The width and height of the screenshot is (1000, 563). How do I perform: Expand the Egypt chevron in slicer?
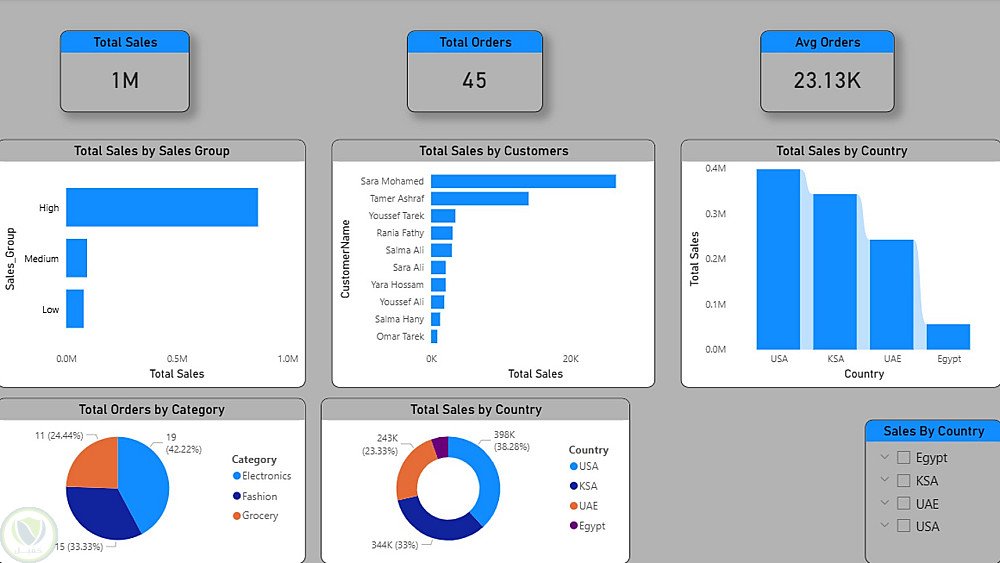click(885, 457)
